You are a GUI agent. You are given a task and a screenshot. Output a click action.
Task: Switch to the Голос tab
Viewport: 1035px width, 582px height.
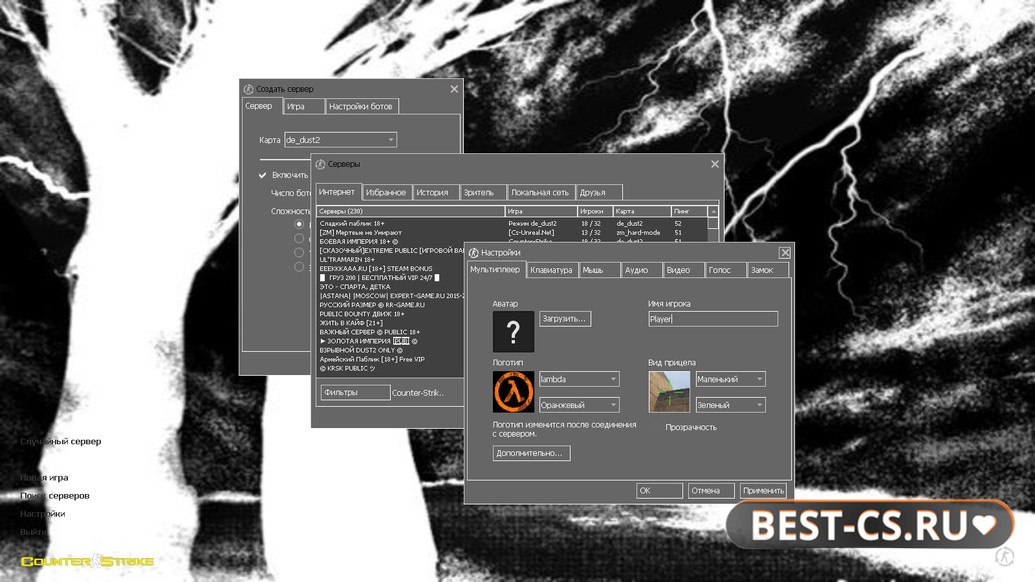725,270
